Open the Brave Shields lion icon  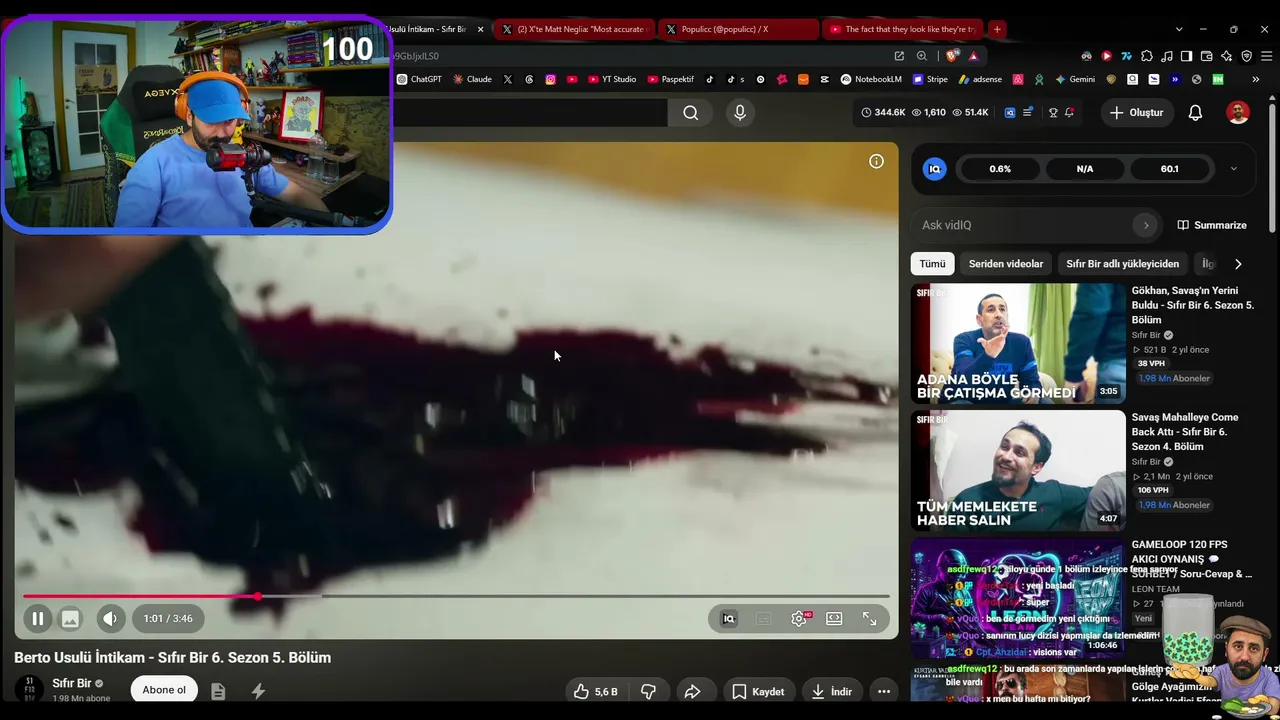point(951,56)
